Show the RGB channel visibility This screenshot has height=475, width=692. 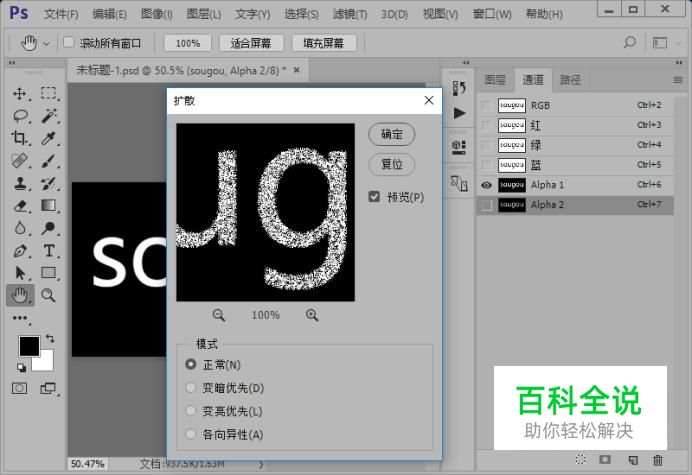[x=486, y=106]
